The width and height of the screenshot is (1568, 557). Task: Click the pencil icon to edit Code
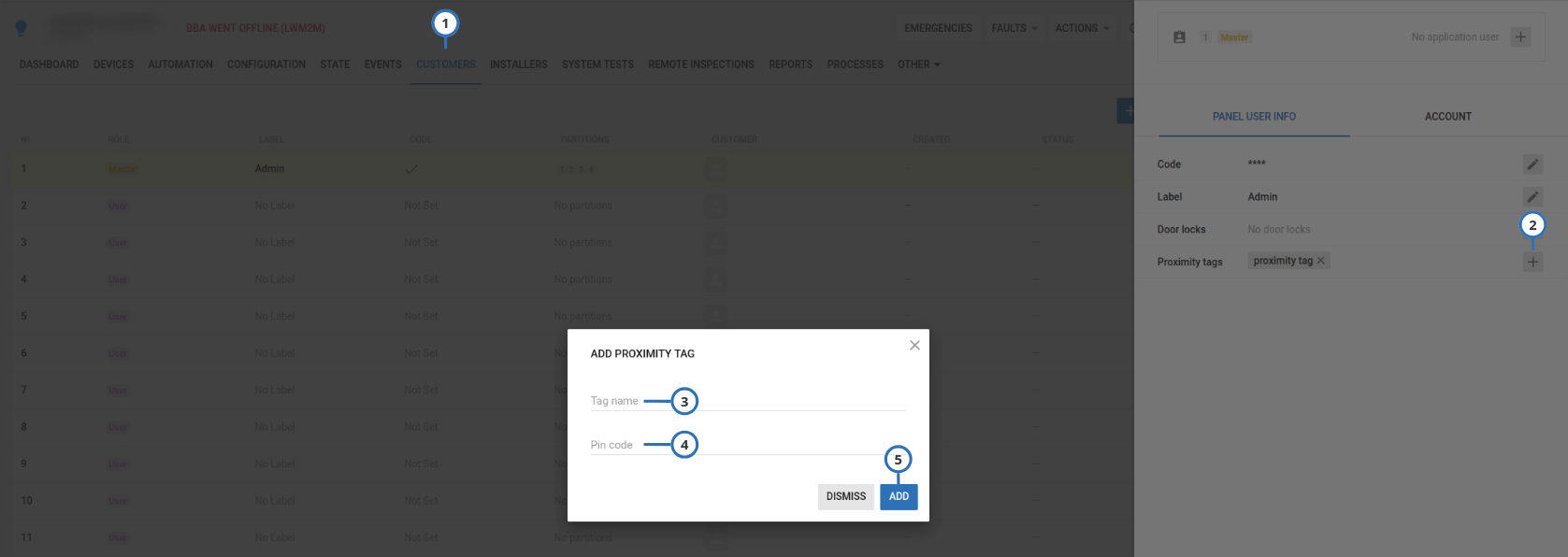[x=1532, y=164]
